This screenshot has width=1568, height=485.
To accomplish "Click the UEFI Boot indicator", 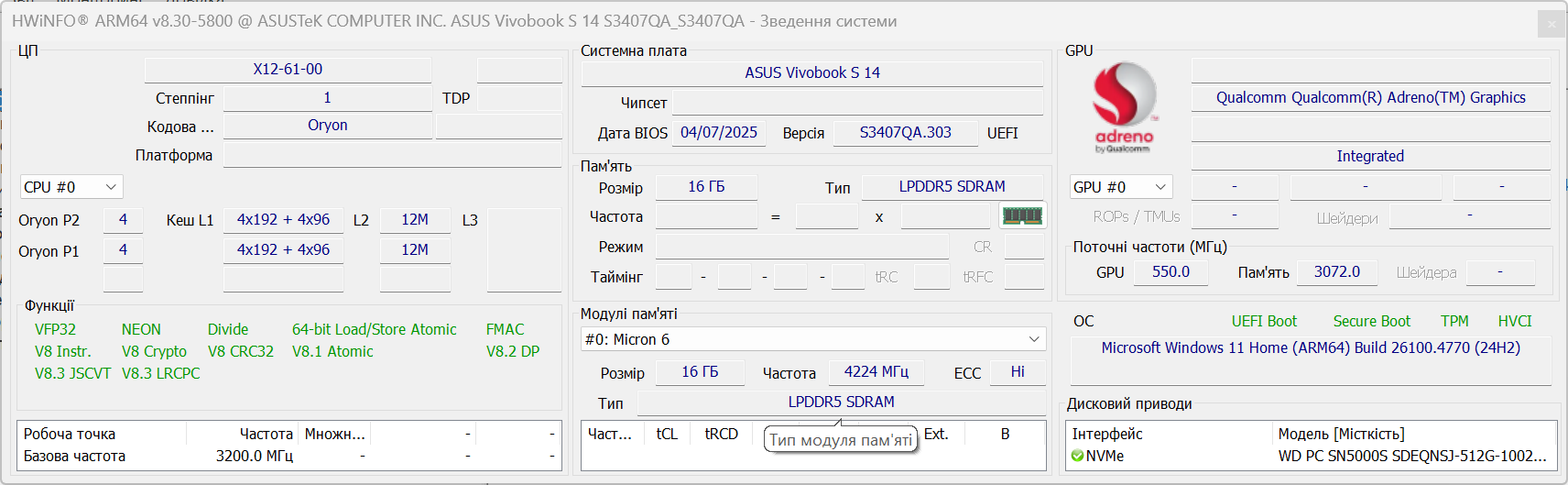I will tap(1264, 321).
